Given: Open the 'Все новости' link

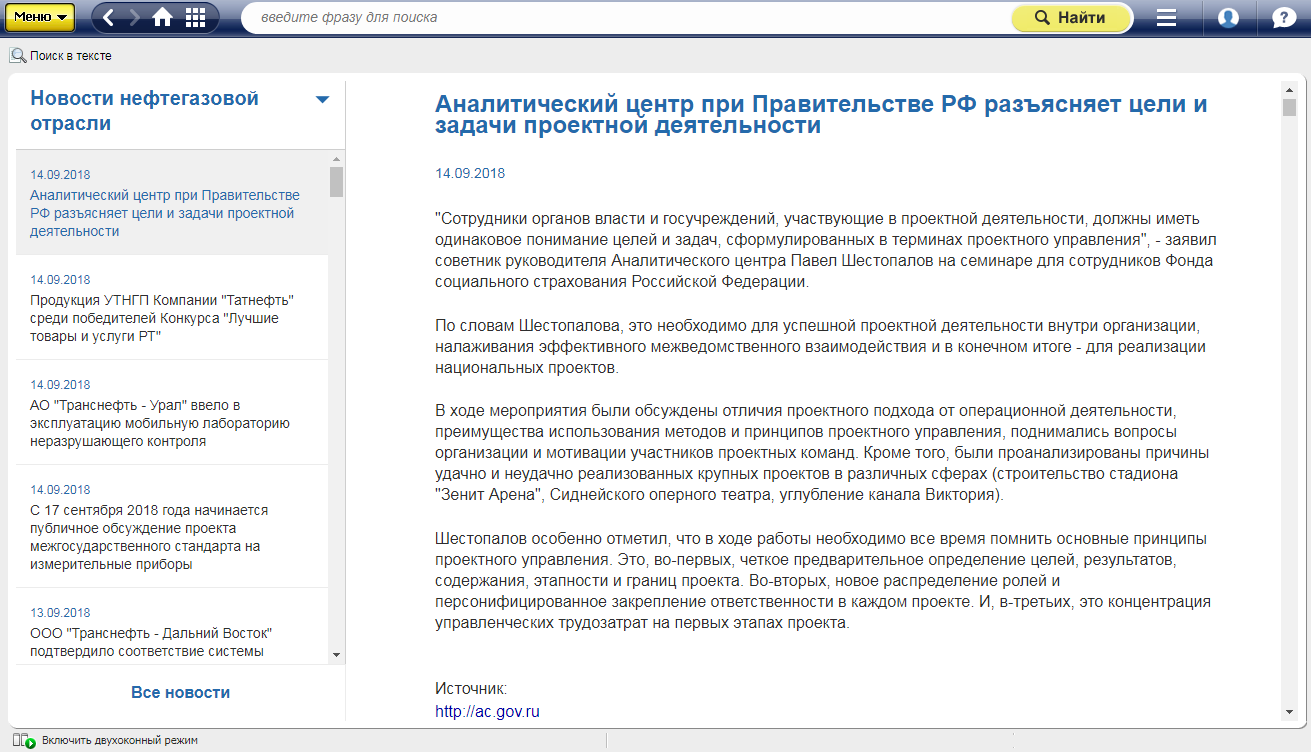Looking at the screenshot, I should coord(180,692).
